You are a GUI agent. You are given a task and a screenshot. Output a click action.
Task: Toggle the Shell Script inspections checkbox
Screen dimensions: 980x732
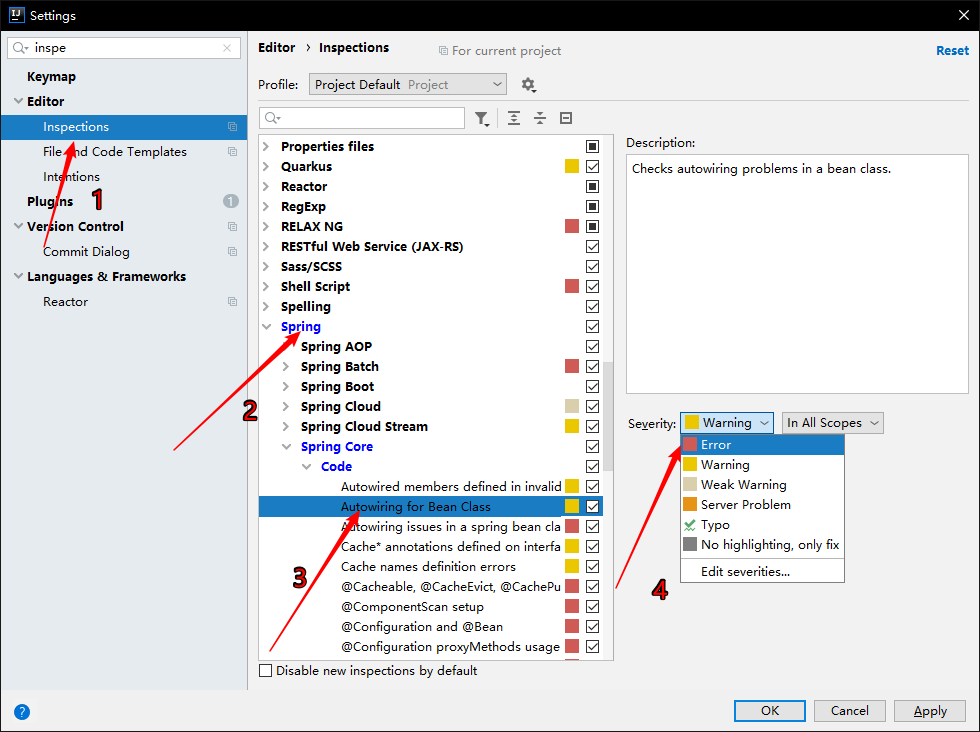coord(592,286)
